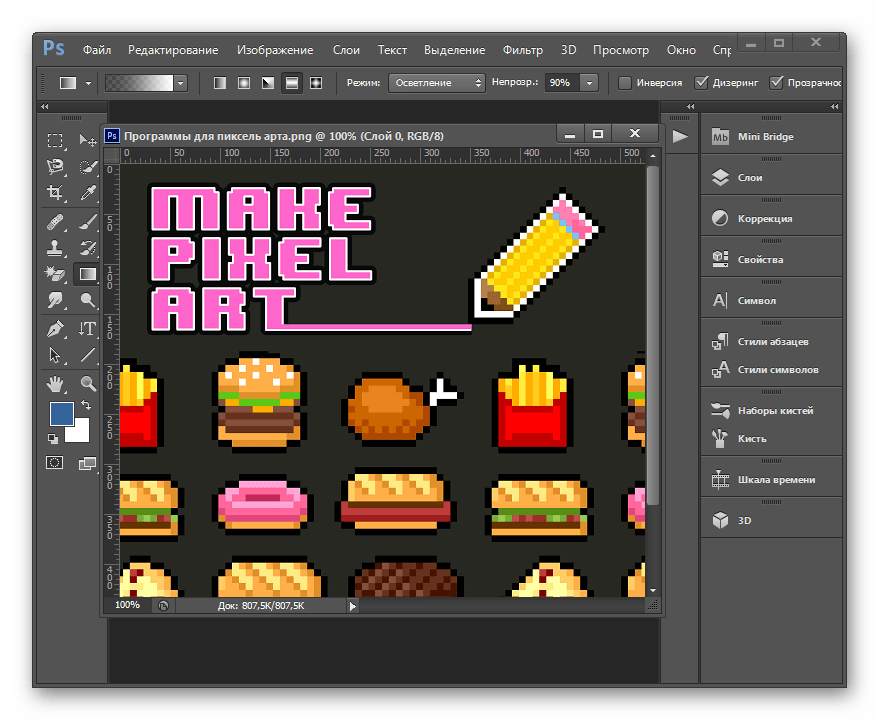Click the gradient preview bar to edit
879x720 pixels.
pyautogui.click(x=139, y=83)
